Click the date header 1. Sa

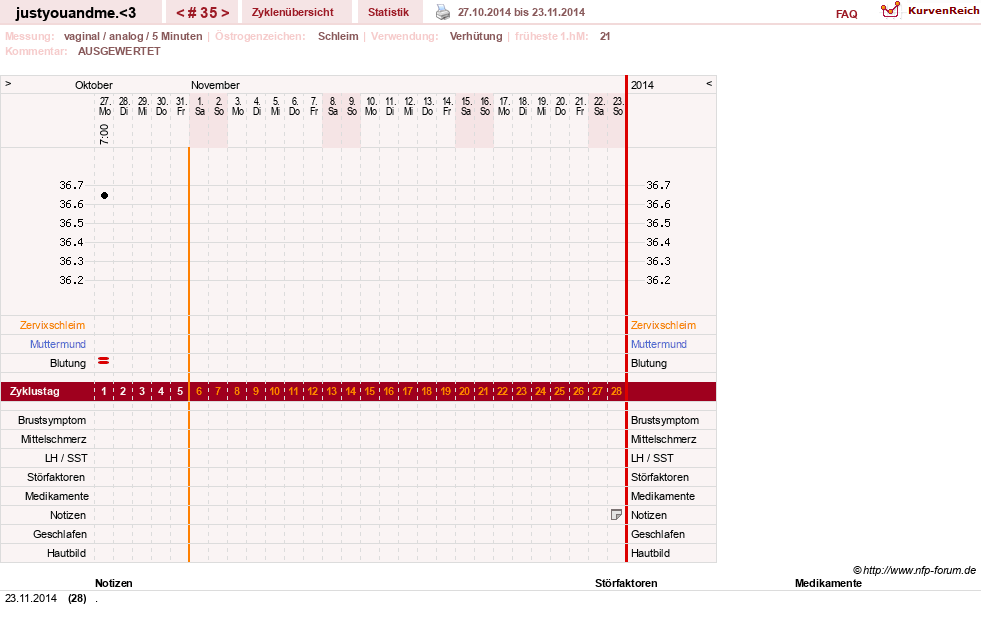coord(200,106)
